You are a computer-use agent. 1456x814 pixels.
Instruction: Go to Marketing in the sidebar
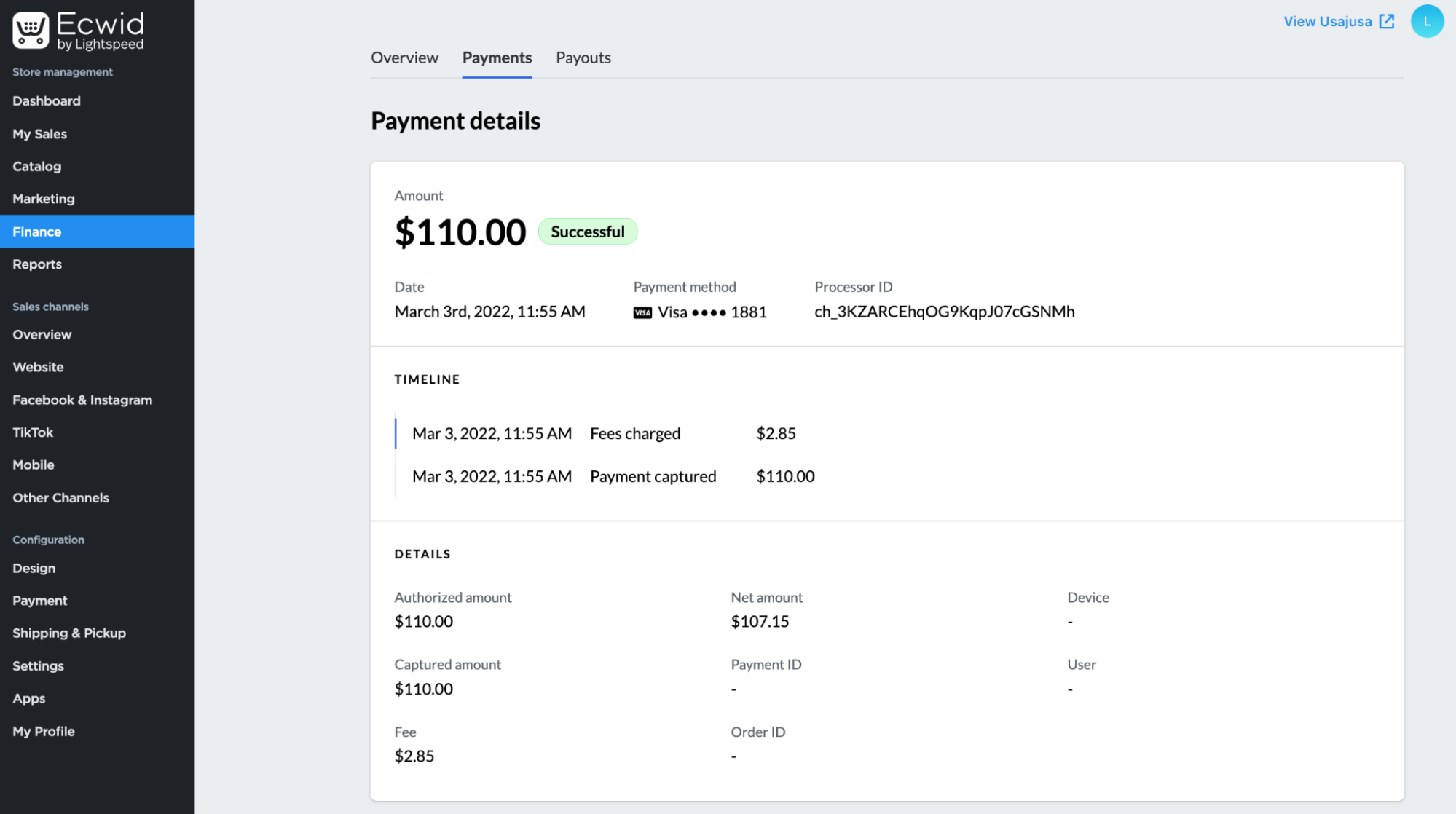pyautogui.click(x=43, y=198)
